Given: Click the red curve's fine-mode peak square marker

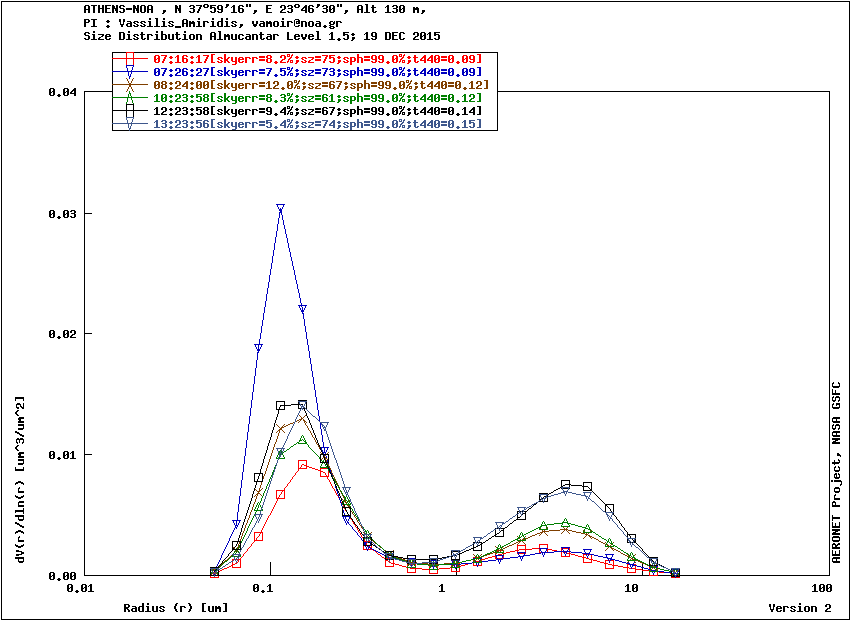Looking at the screenshot, I should coord(302,465).
